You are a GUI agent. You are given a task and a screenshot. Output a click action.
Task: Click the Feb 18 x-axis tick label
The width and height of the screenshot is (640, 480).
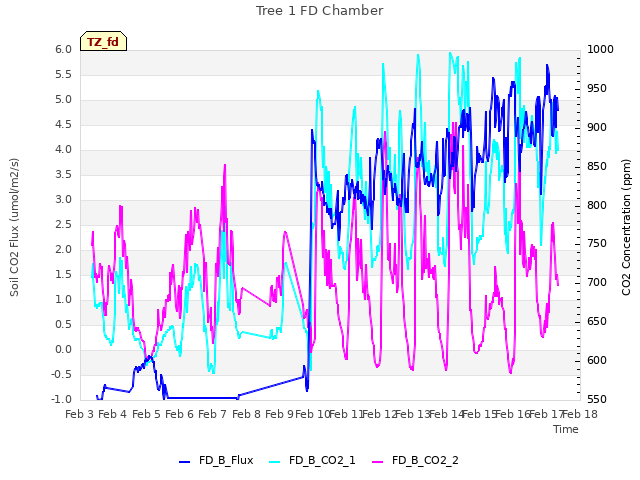coord(580,414)
